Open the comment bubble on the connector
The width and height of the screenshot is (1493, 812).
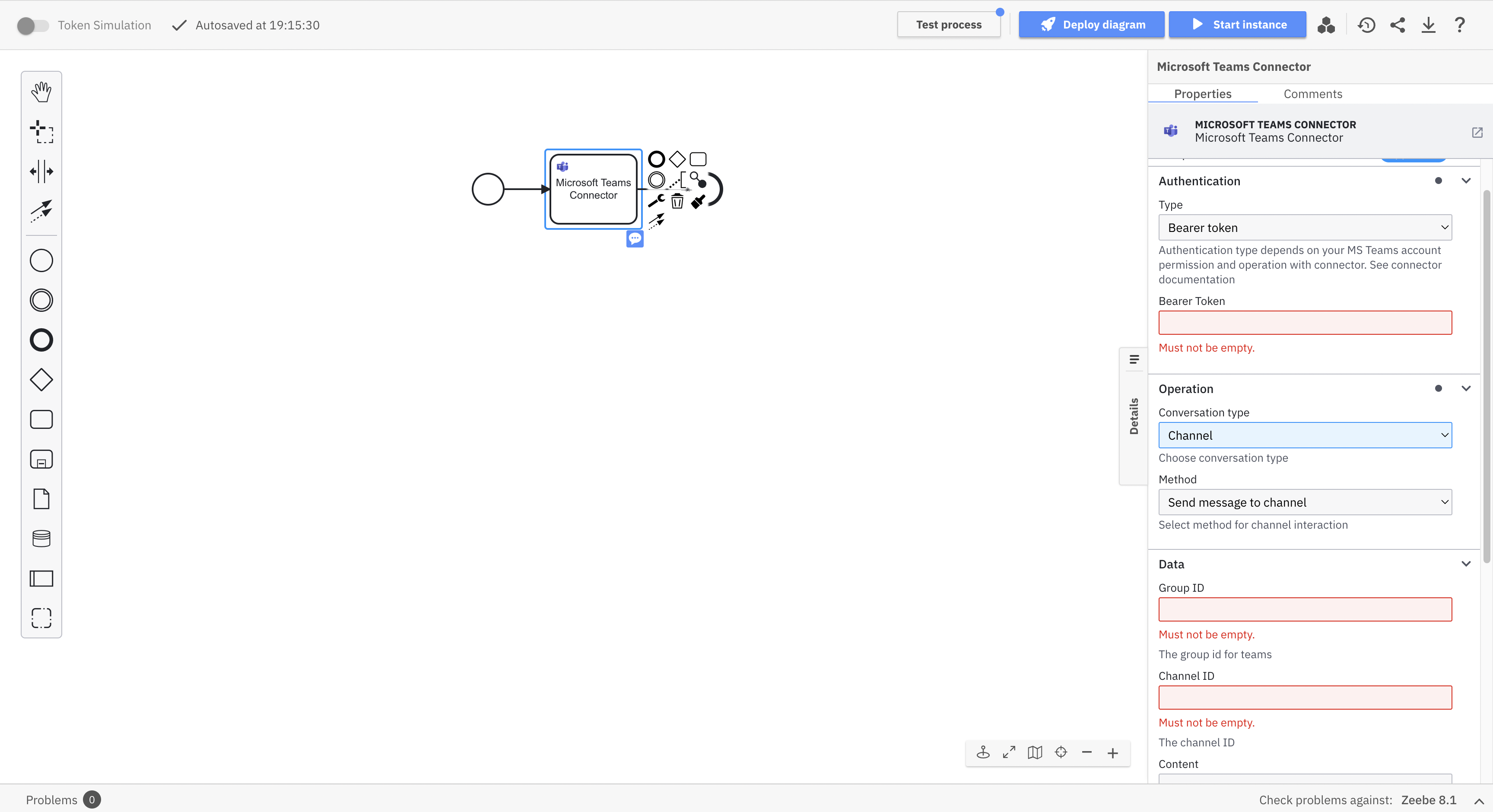(635, 239)
